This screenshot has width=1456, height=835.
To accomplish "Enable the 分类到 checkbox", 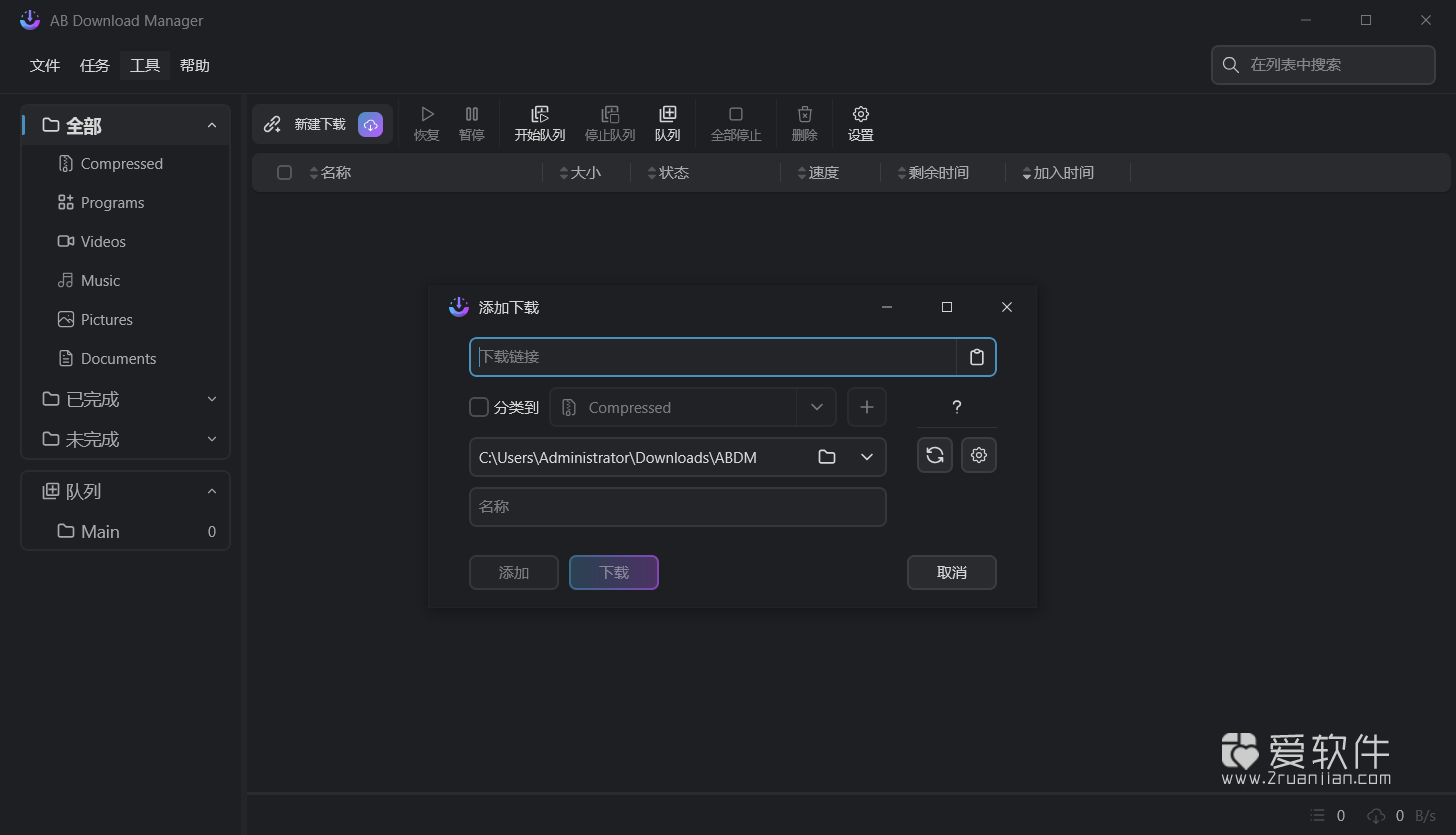I will (479, 407).
